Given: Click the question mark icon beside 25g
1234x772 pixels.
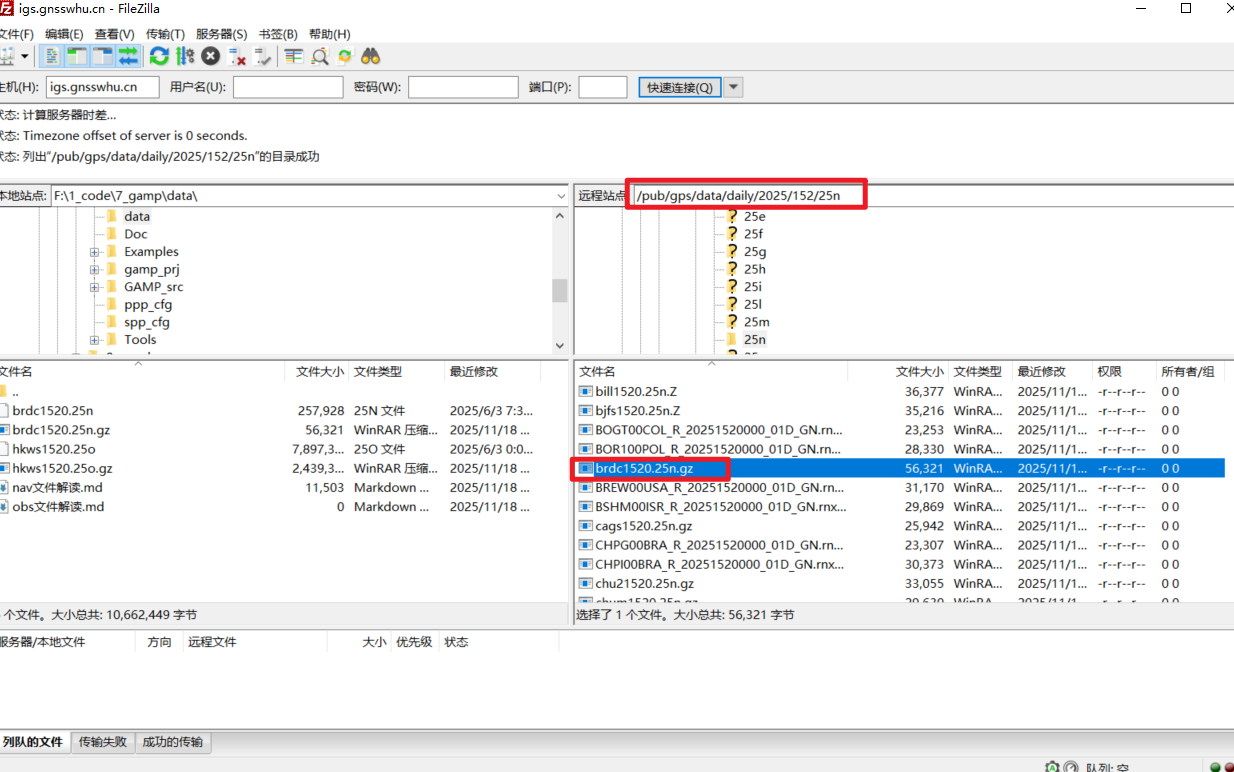Looking at the screenshot, I should click(731, 251).
